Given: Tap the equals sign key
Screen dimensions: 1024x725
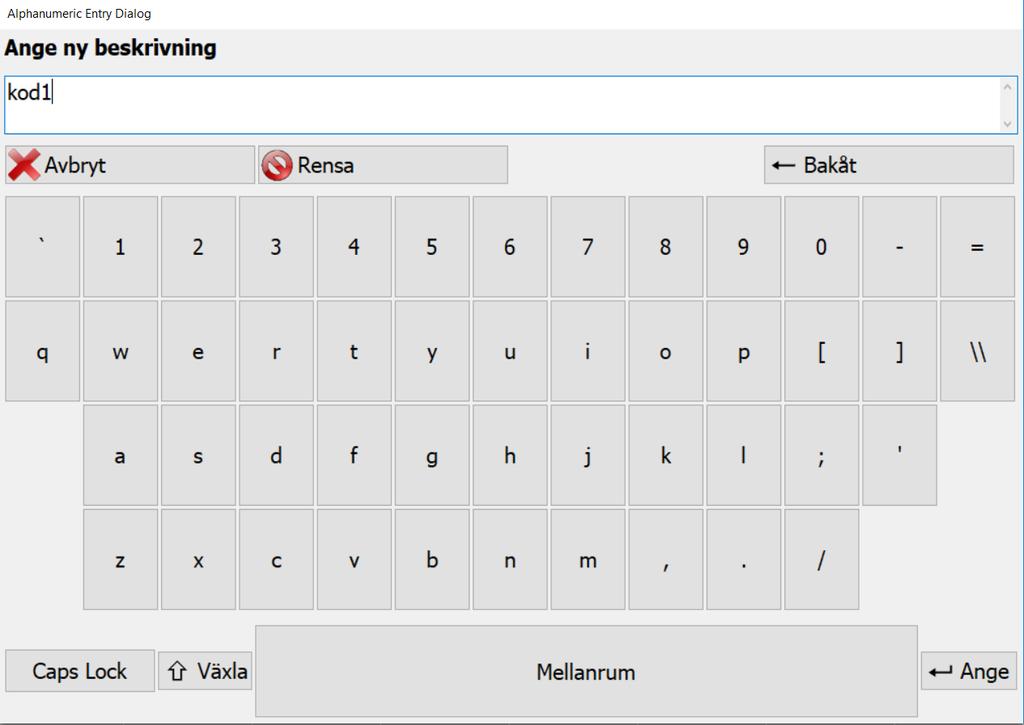Looking at the screenshot, I should tap(977, 247).
